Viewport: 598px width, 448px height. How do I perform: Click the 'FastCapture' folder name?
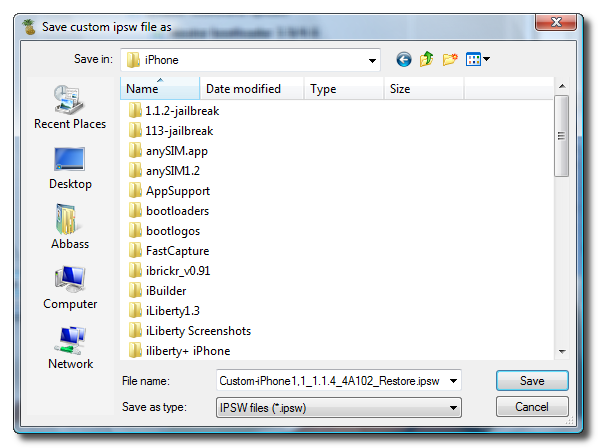click(177, 251)
